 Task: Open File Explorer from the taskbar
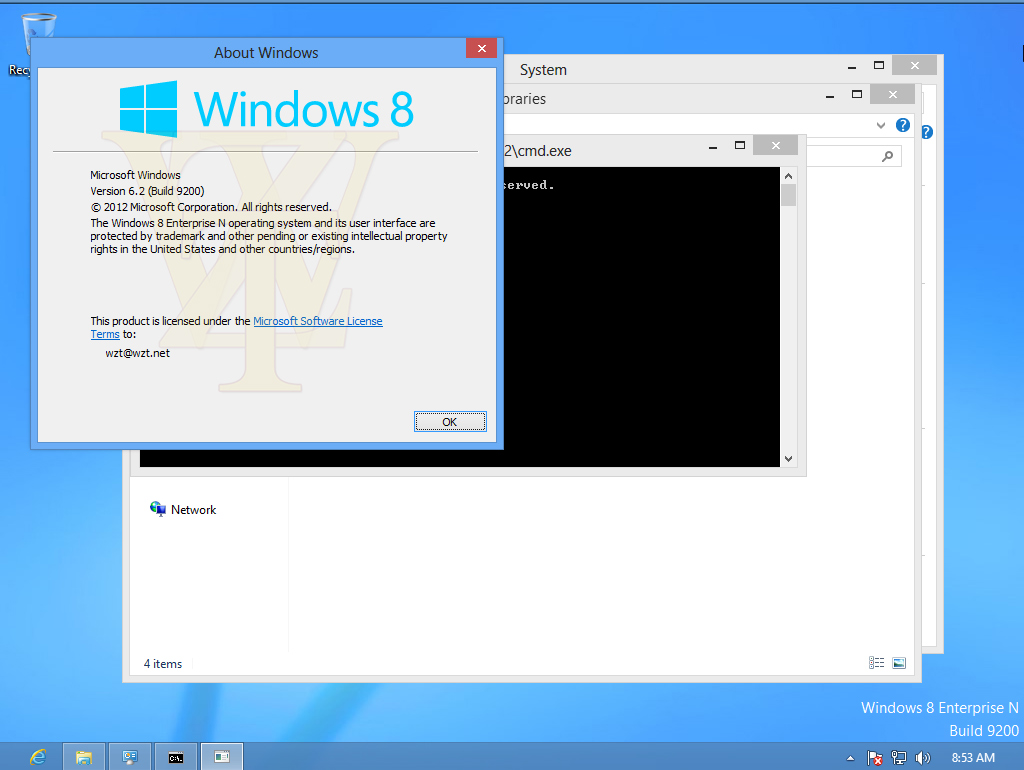pyautogui.click(x=84, y=756)
